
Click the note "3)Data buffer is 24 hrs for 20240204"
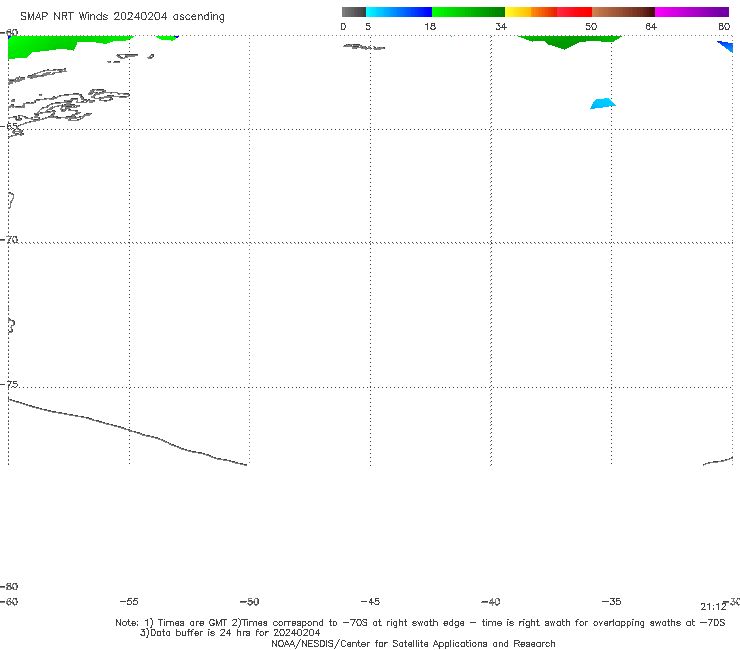coord(230,633)
